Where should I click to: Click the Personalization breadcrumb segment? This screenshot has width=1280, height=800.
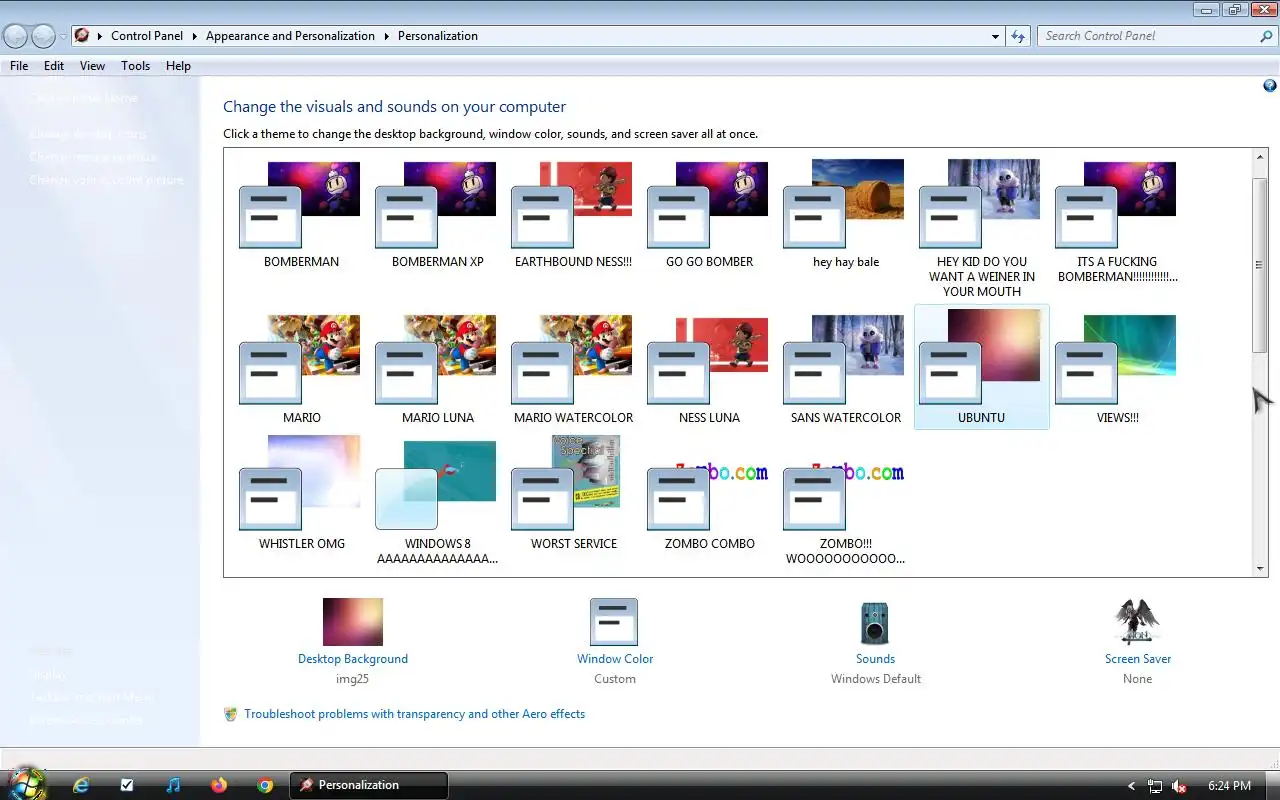pos(438,36)
